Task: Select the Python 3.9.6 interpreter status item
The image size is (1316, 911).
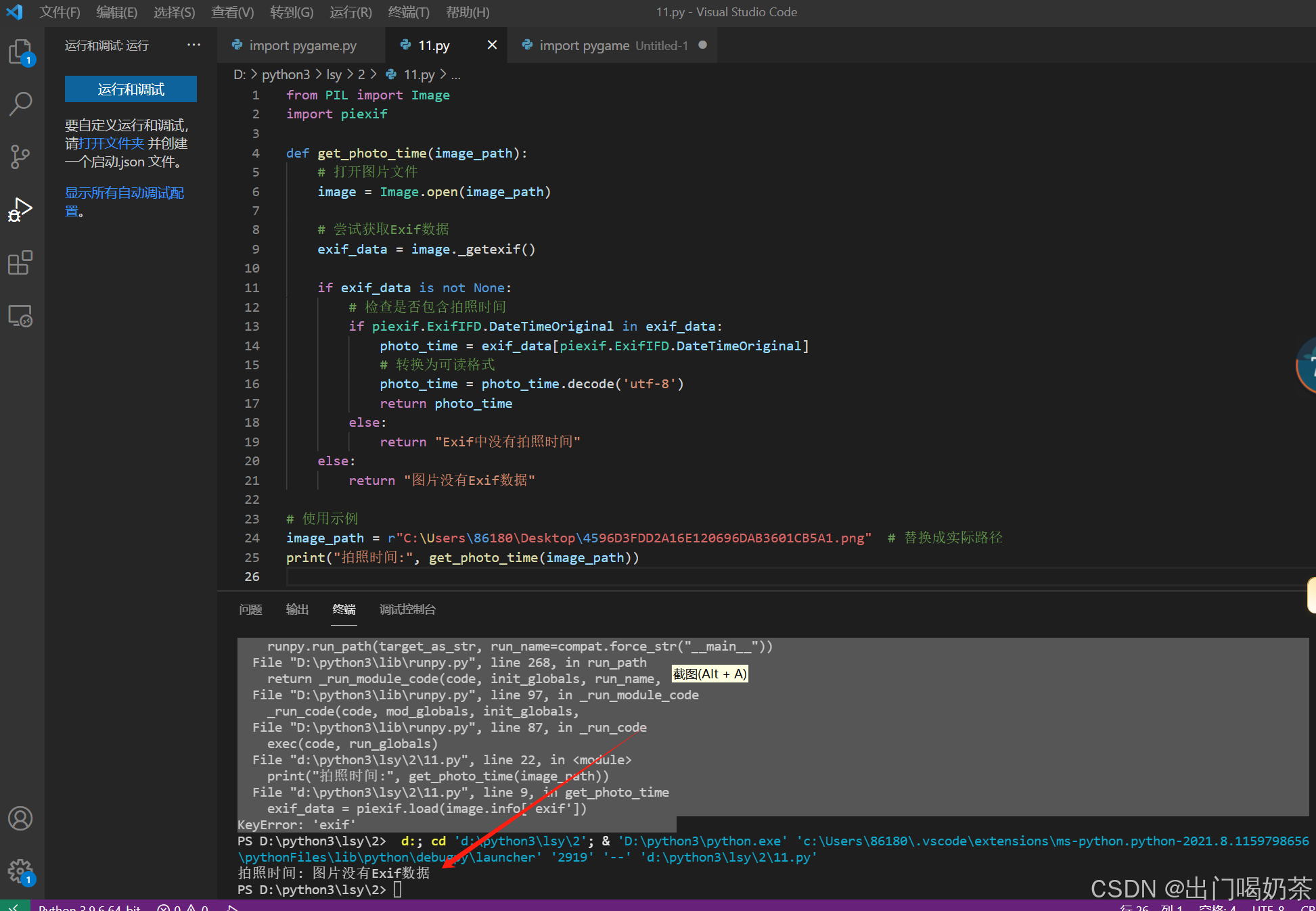Action: coord(89,907)
